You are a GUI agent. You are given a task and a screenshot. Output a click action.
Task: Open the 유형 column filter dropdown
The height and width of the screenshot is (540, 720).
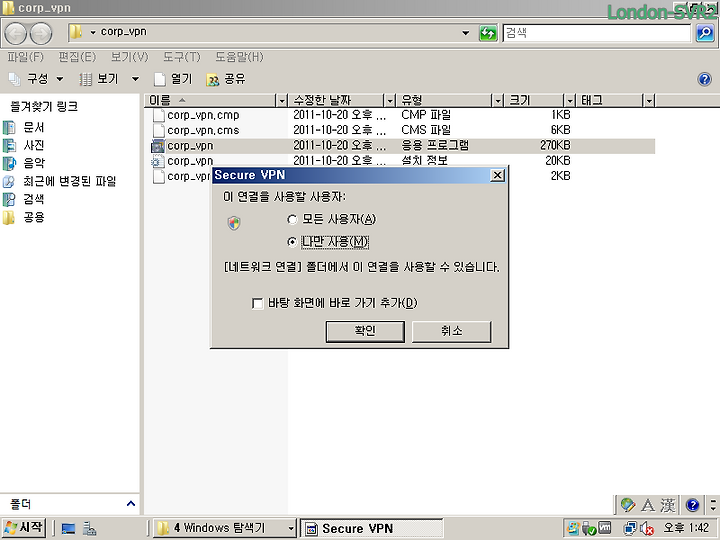498,100
